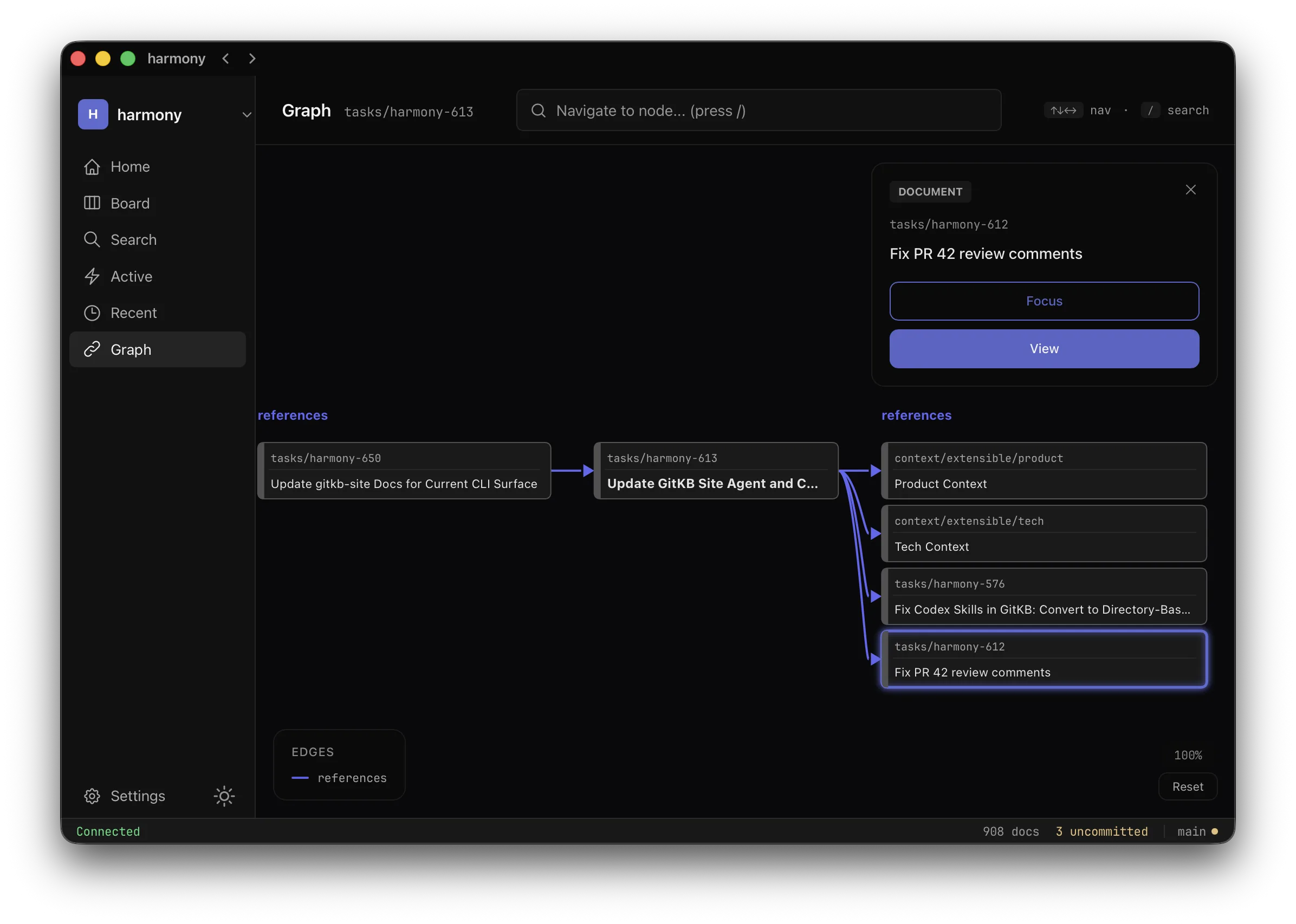Screen dimensions: 1296x924
Task: Click the Navigate to node input field
Action: click(x=758, y=110)
